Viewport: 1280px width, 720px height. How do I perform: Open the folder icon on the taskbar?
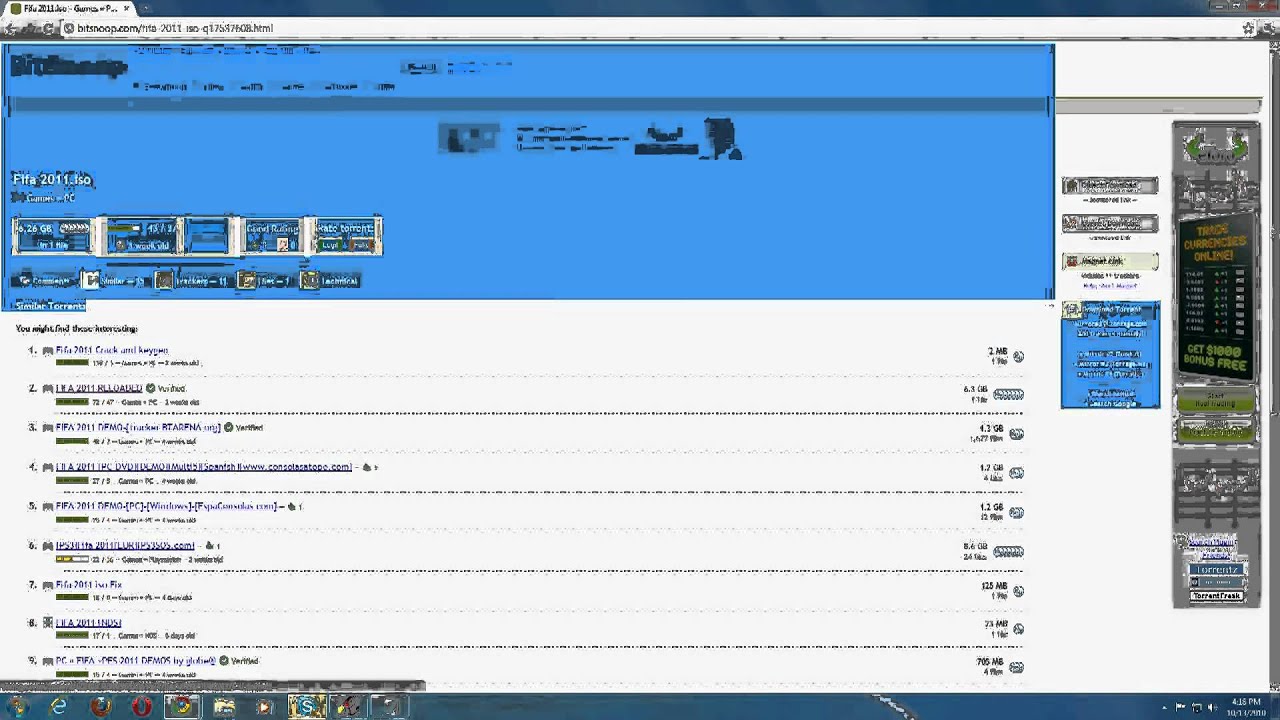coord(224,707)
